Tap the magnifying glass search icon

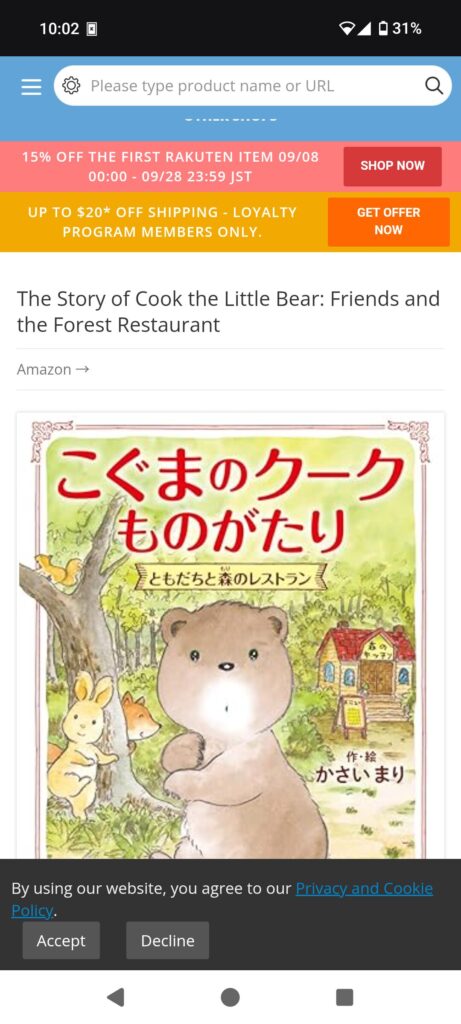pyautogui.click(x=434, y=86)
